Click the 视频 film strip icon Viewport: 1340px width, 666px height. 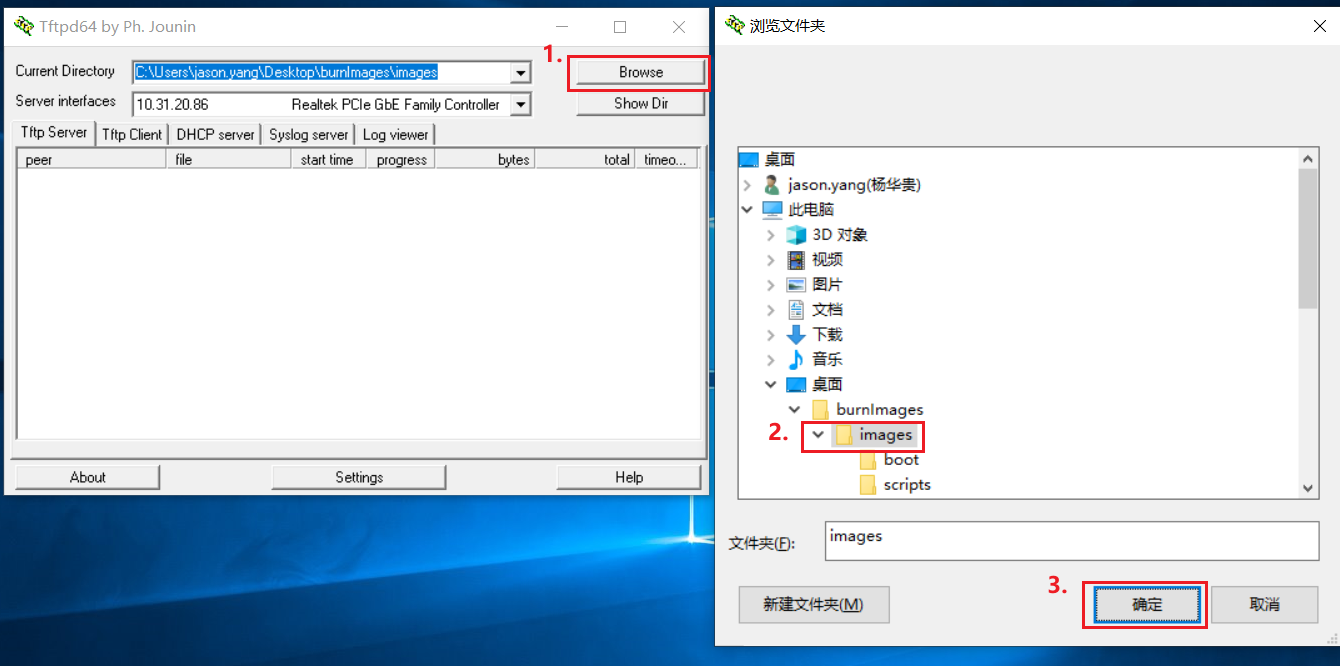point(796,260)
